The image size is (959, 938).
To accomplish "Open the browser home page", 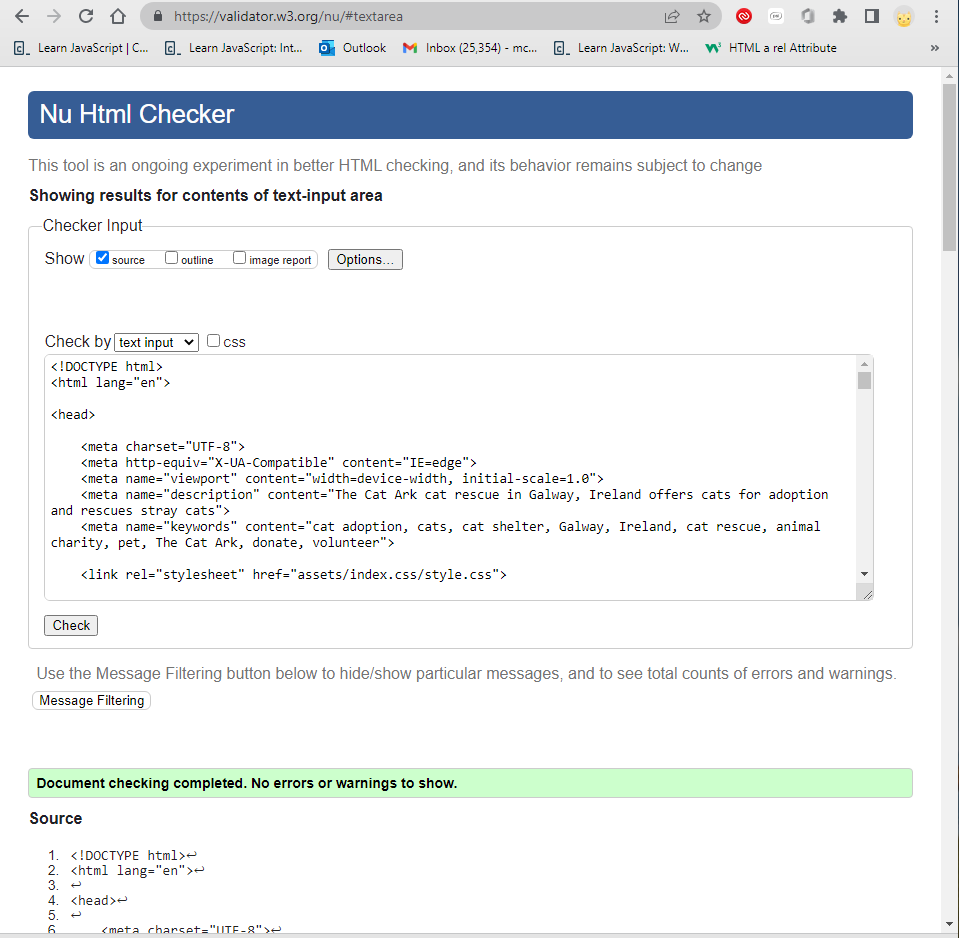I will [117, 17].
